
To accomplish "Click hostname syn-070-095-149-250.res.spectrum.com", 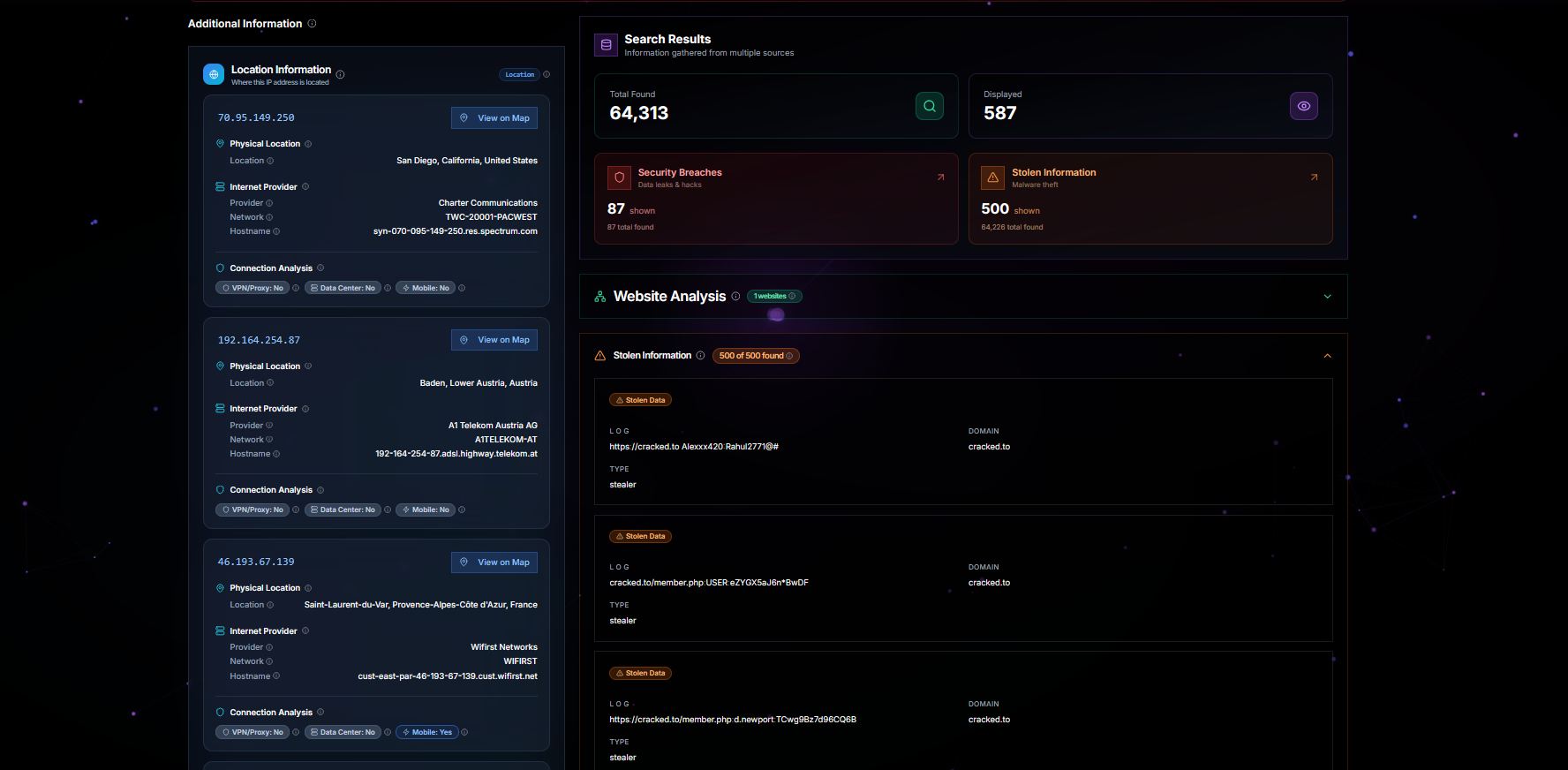I will (x=456, y=231).
